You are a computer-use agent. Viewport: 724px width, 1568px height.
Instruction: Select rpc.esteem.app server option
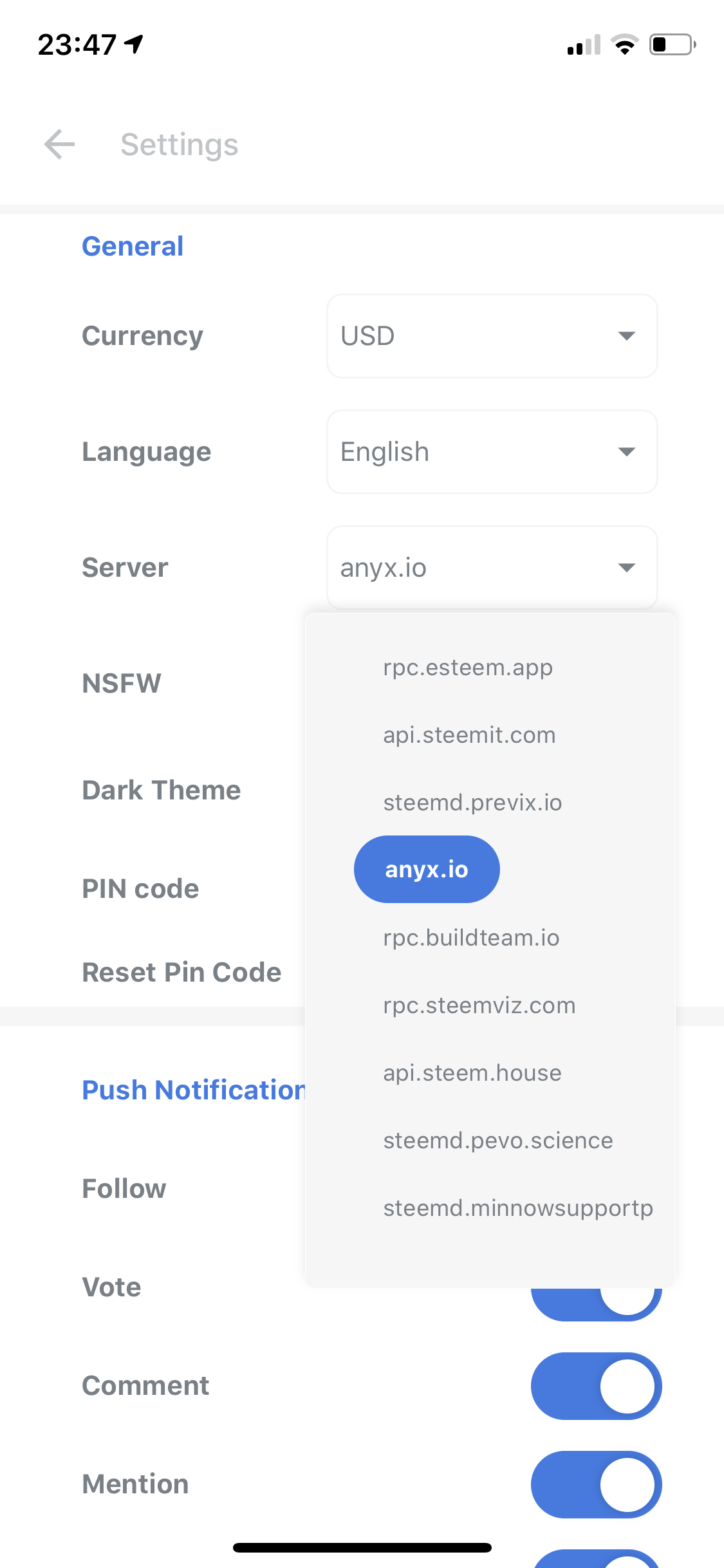tap(468, 667)
